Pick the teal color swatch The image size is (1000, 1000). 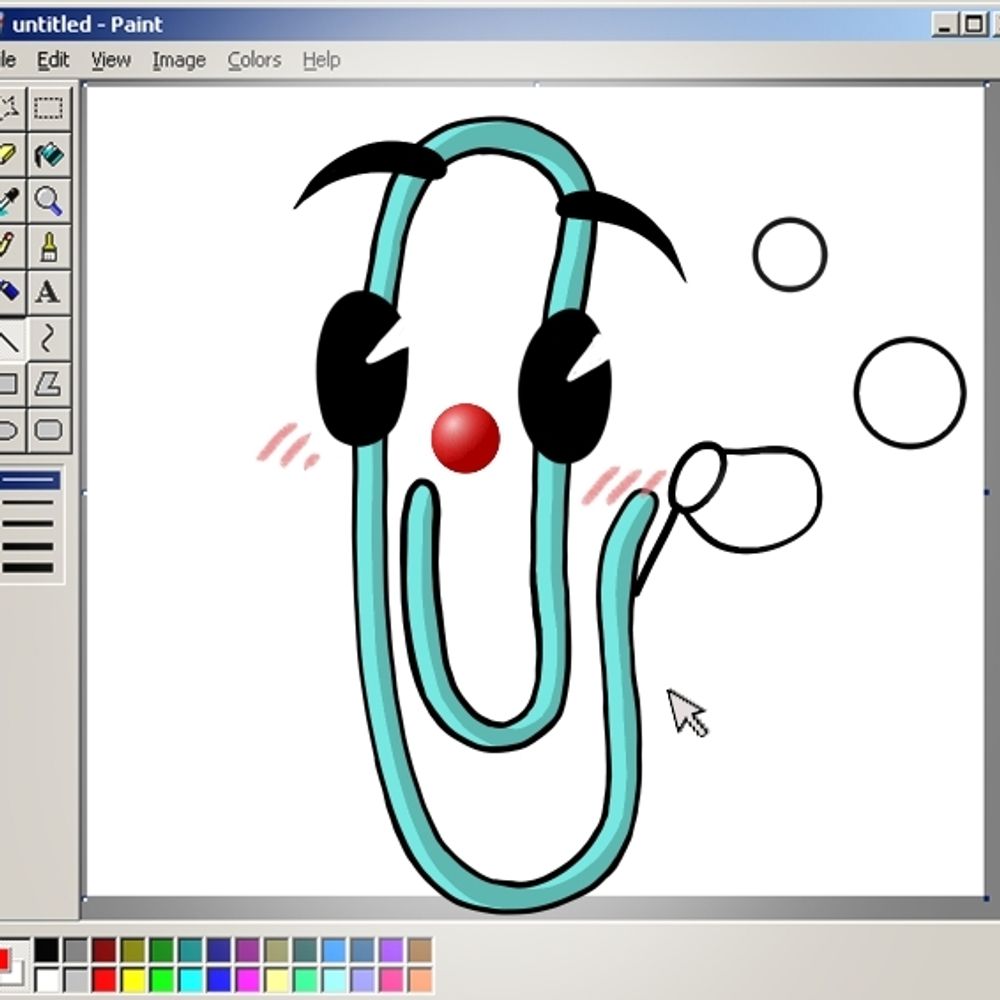pyautogui.click(x=190, y=950)
